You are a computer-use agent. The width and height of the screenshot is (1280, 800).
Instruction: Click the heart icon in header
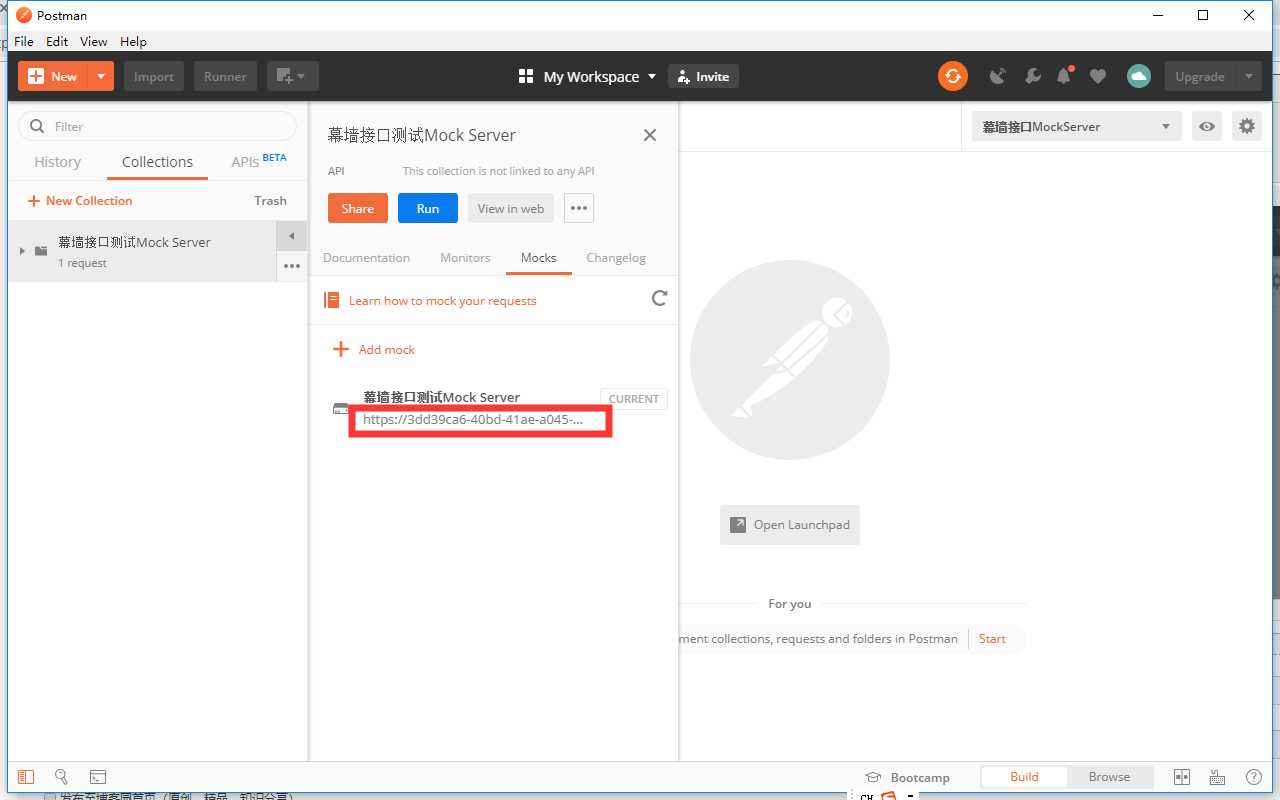tap(1098, 76)
